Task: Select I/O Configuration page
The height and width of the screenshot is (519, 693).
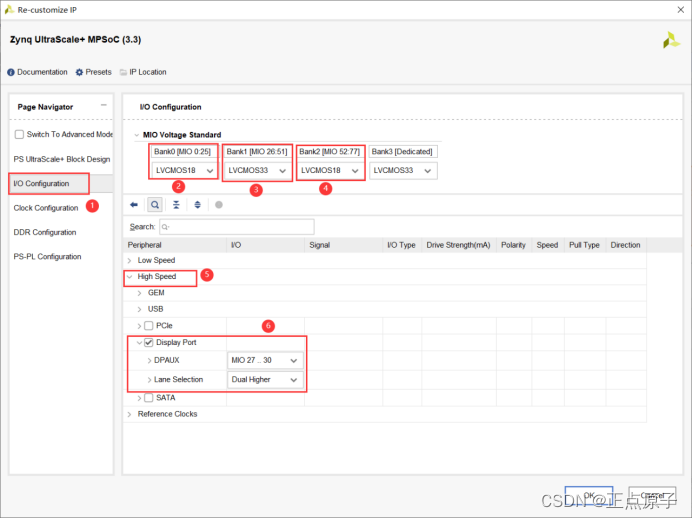Action: tap(42, 183)
